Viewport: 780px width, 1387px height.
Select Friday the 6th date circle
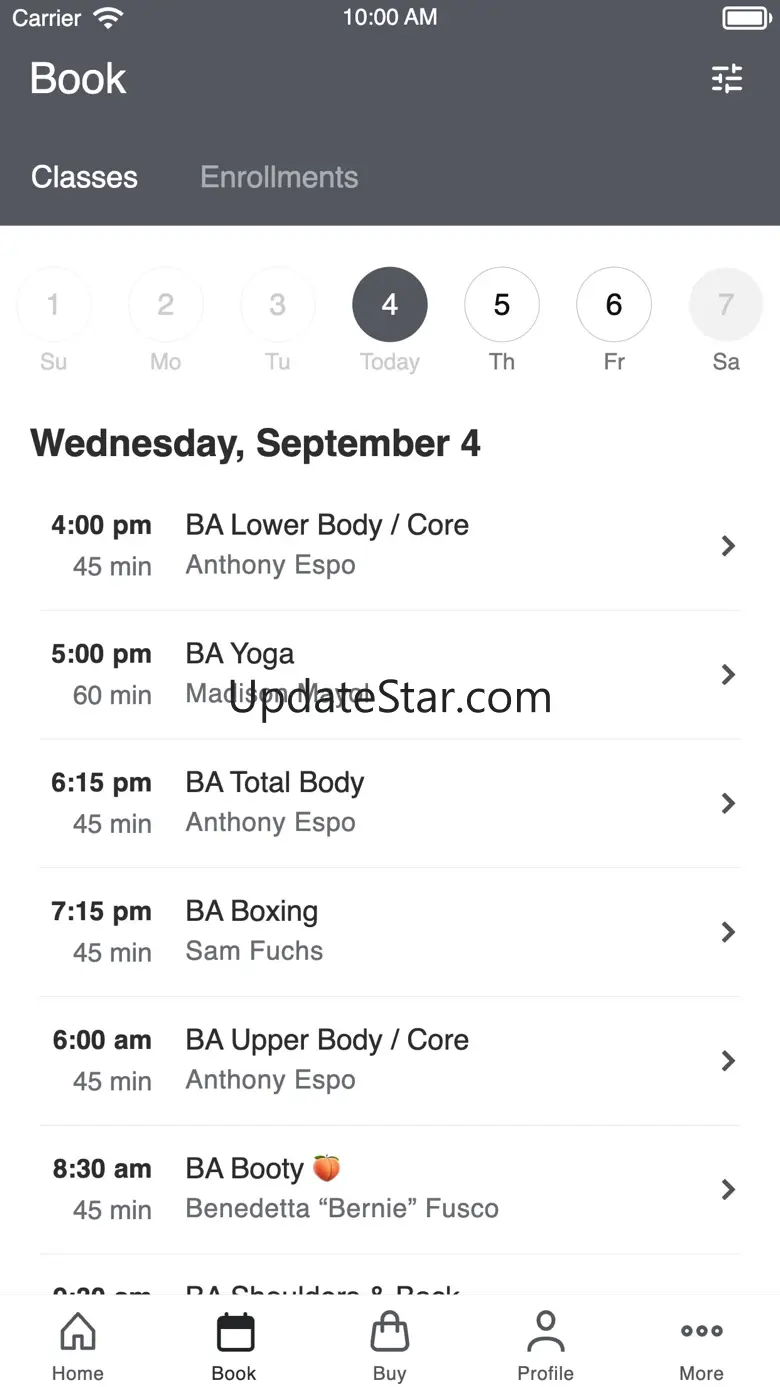pos(614,305)
